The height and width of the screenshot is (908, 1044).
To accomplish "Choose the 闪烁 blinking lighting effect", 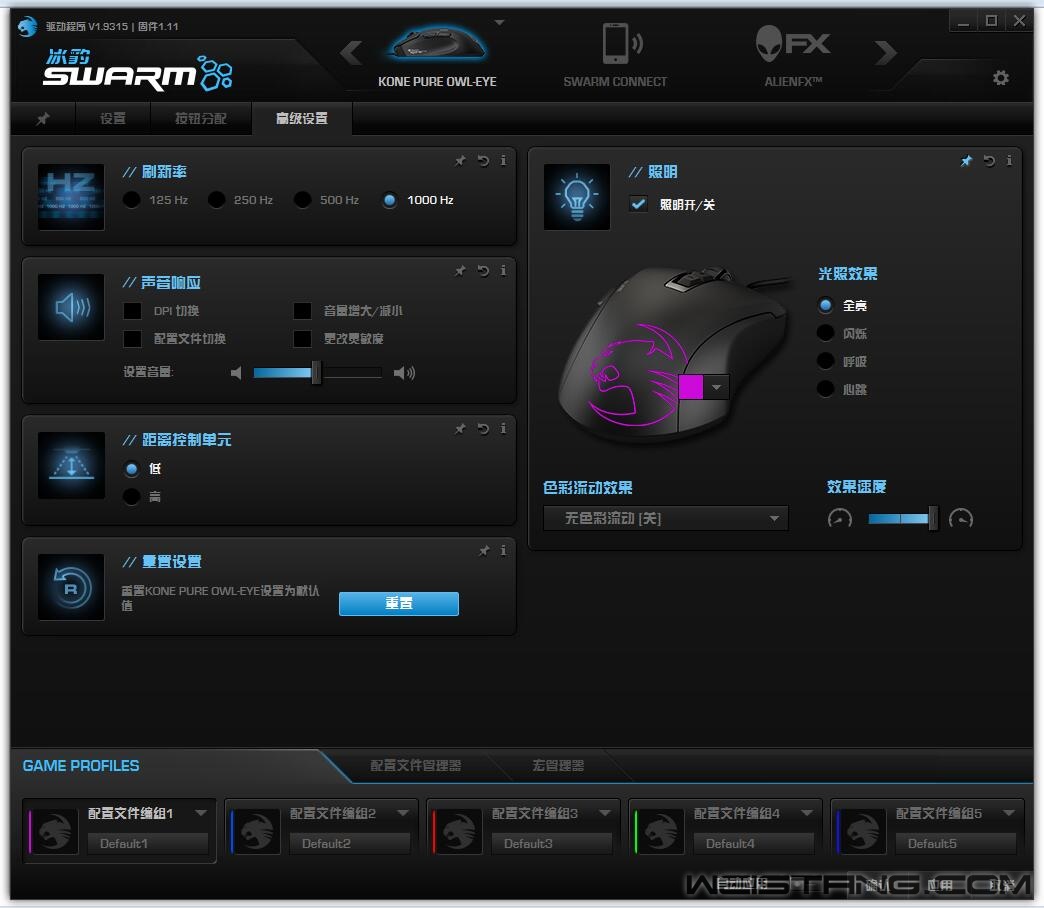I will pyautogui.click(x=826, y=333).
